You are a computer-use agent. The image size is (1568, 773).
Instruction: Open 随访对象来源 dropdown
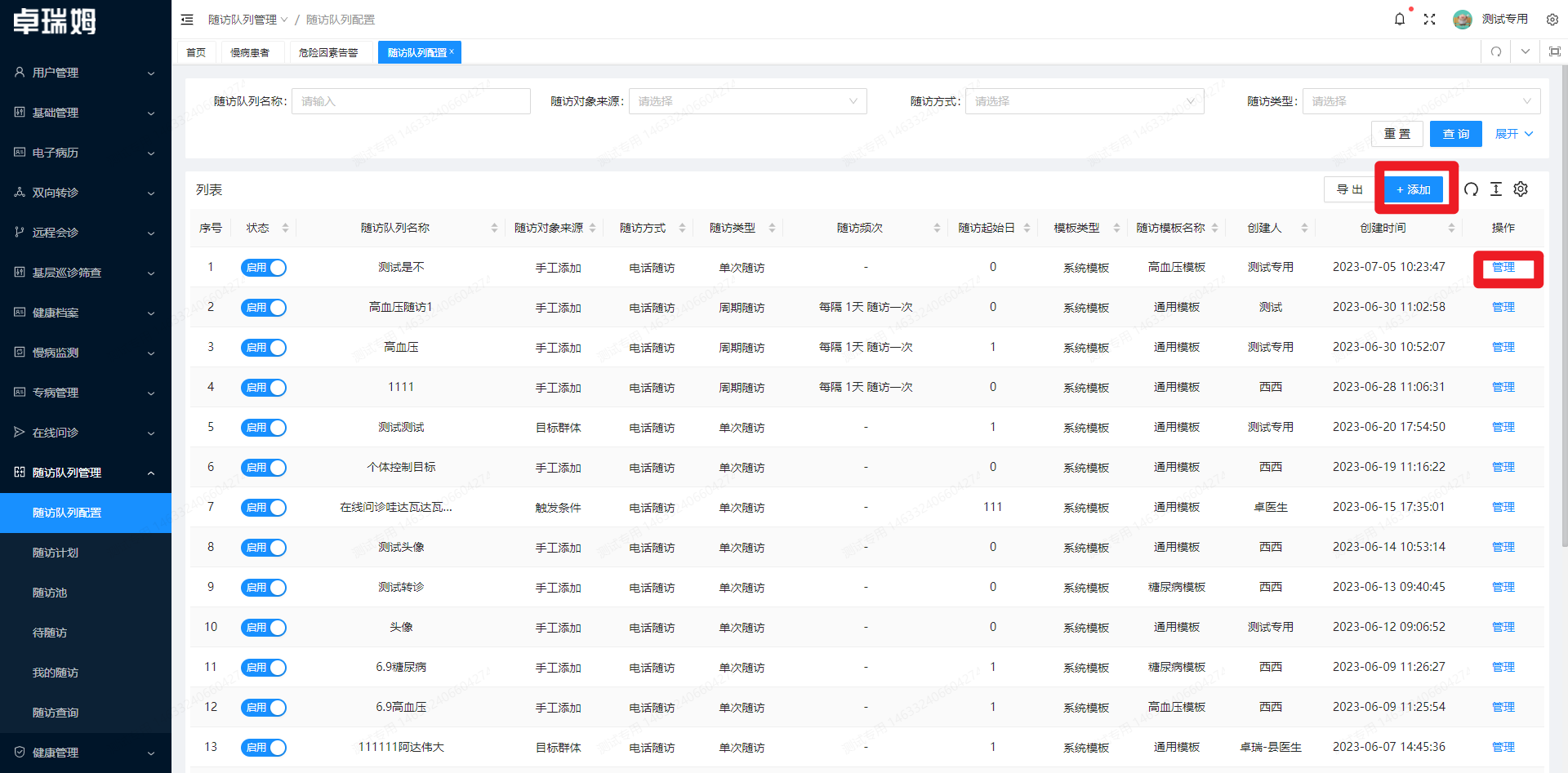747,101
